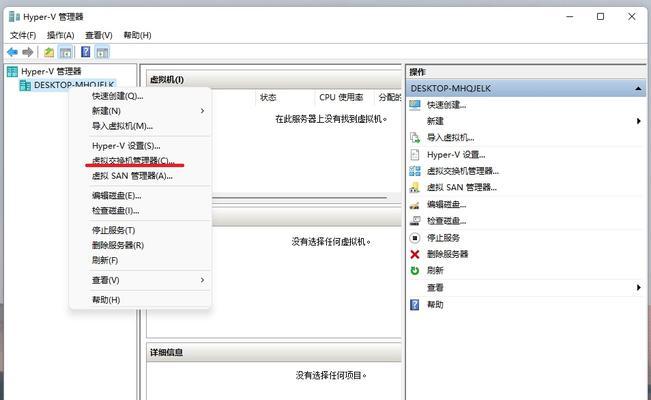Image resolution: width=651 pixels, height=400 pixels.
Task: Expand the 查看(V) submenu arrow in context menu
Action: [x=202, y=280]
